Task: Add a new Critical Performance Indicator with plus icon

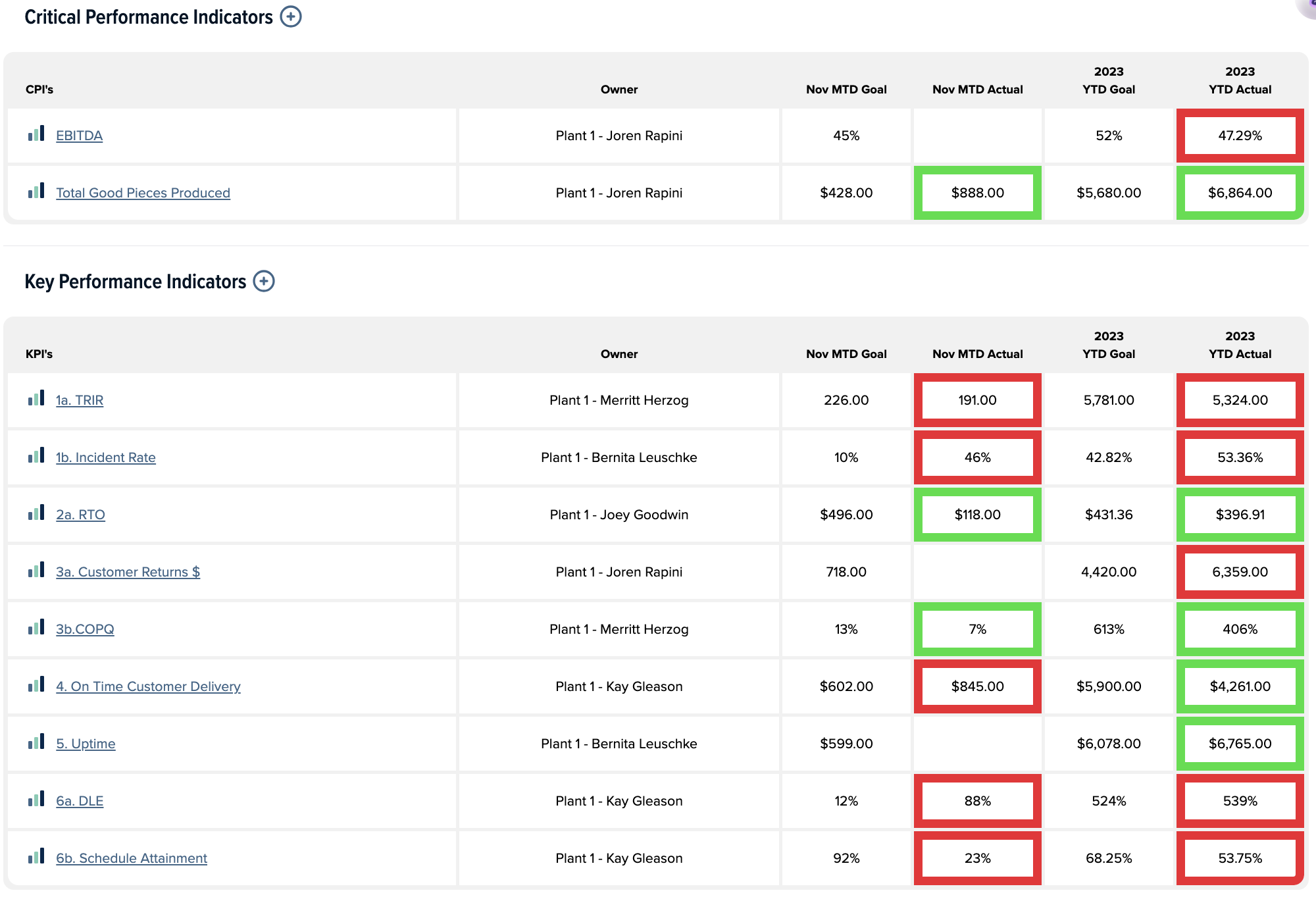Action: [x=290, y=16]
